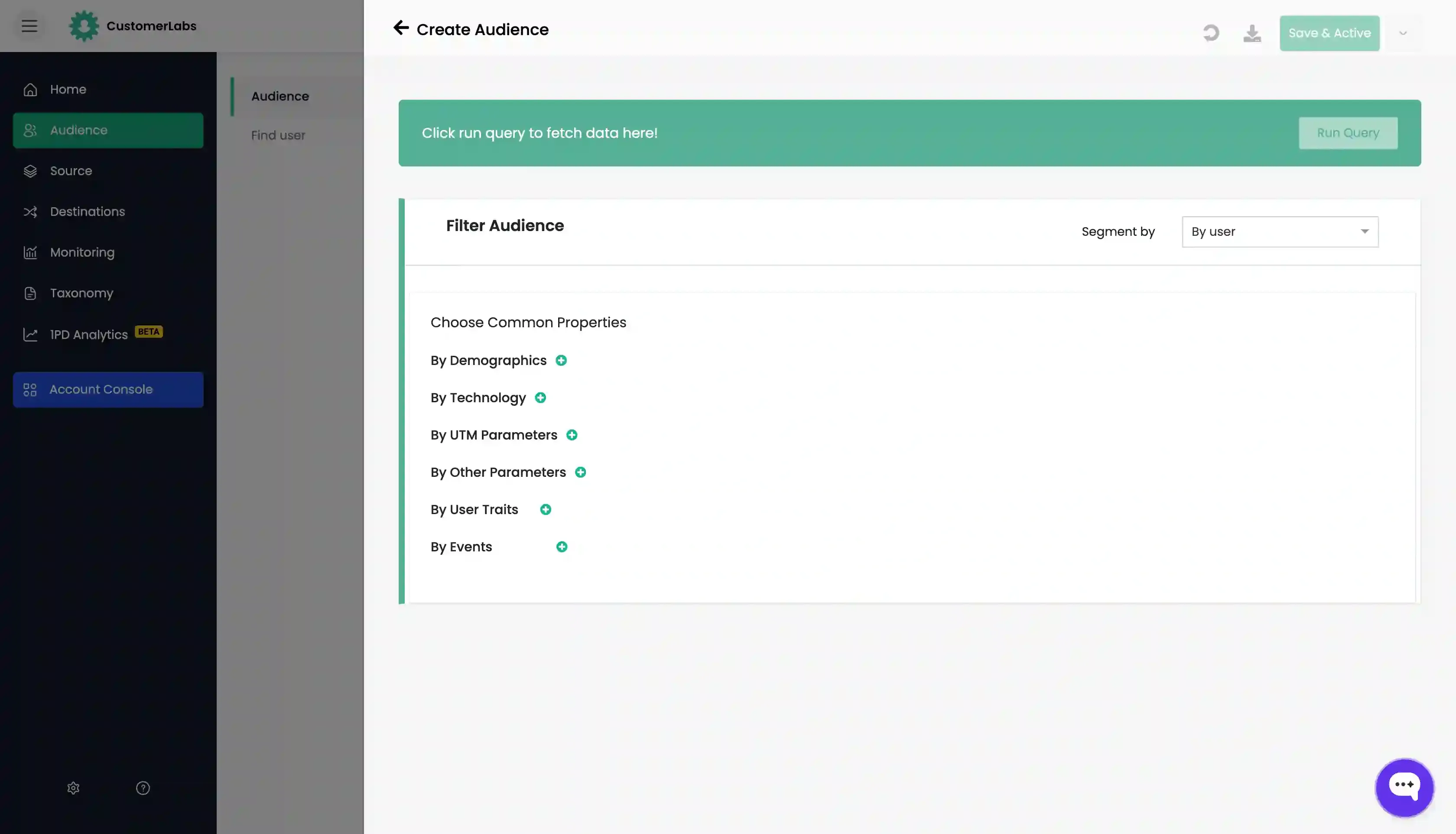Click the By User Traits label
The width and height of the screenshot is (1456, 834).
tap(474, 509)
